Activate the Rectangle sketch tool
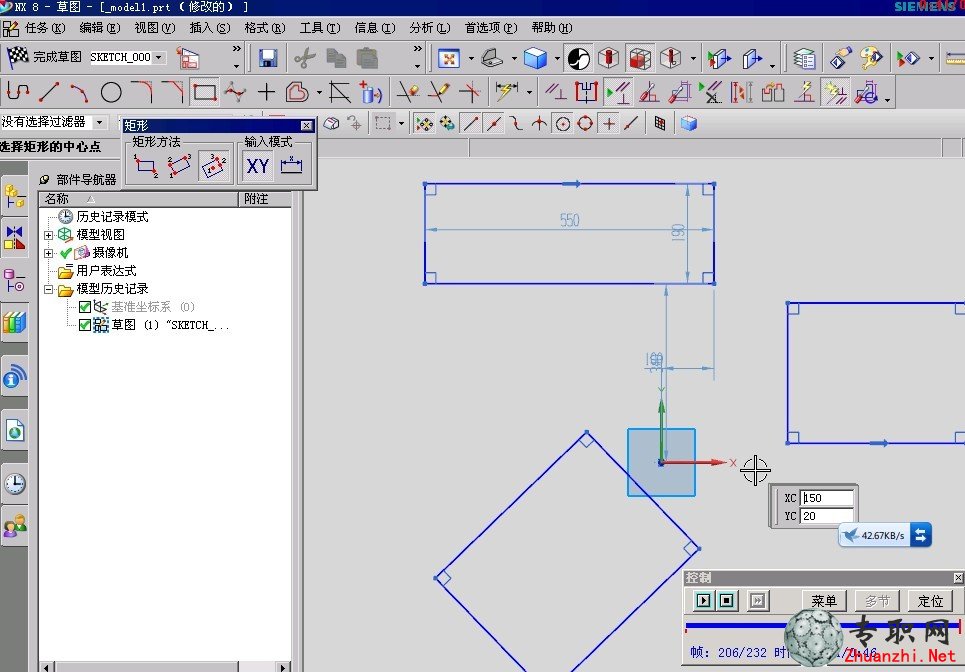Viewport: 965px width, 672px height. click(204, 92)
